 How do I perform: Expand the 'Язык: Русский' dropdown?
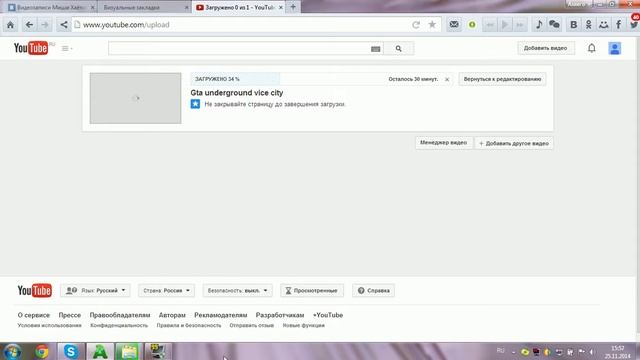[x=96, y=291]
